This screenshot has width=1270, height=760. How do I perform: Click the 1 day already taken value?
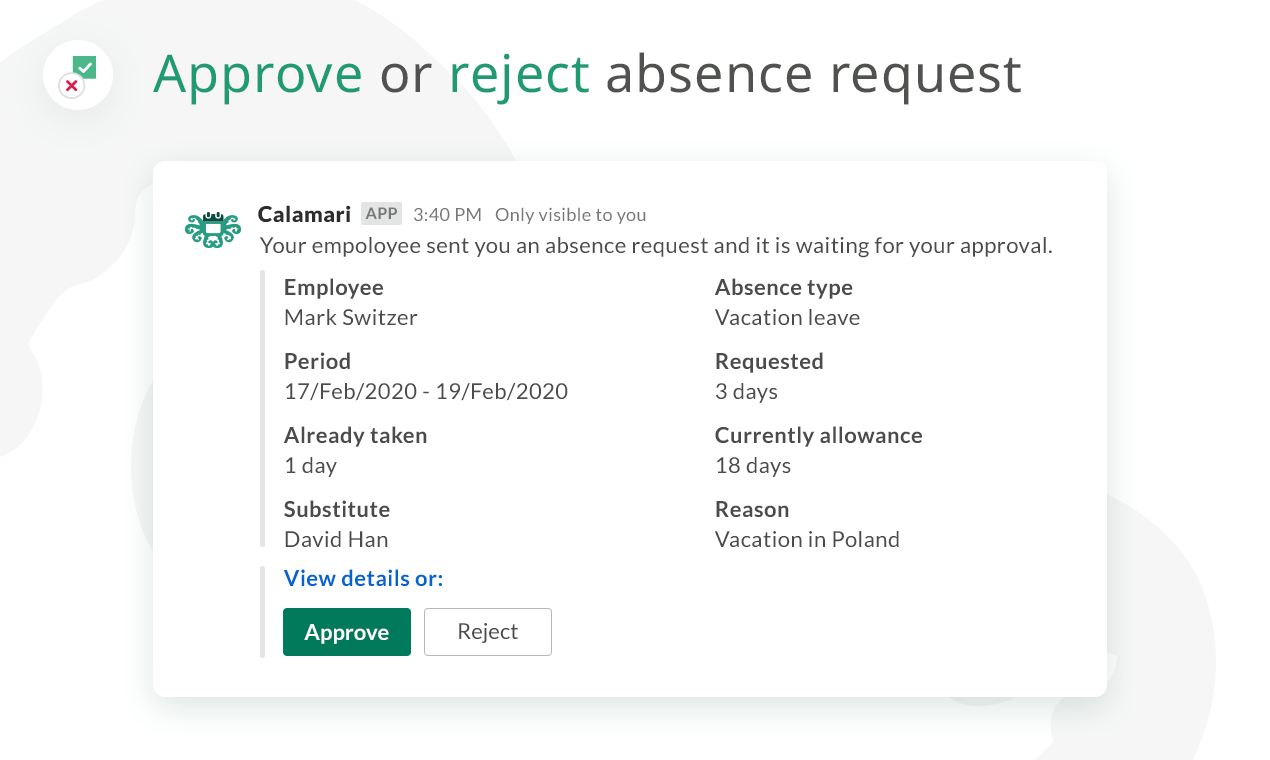click(x=311, y=466)
